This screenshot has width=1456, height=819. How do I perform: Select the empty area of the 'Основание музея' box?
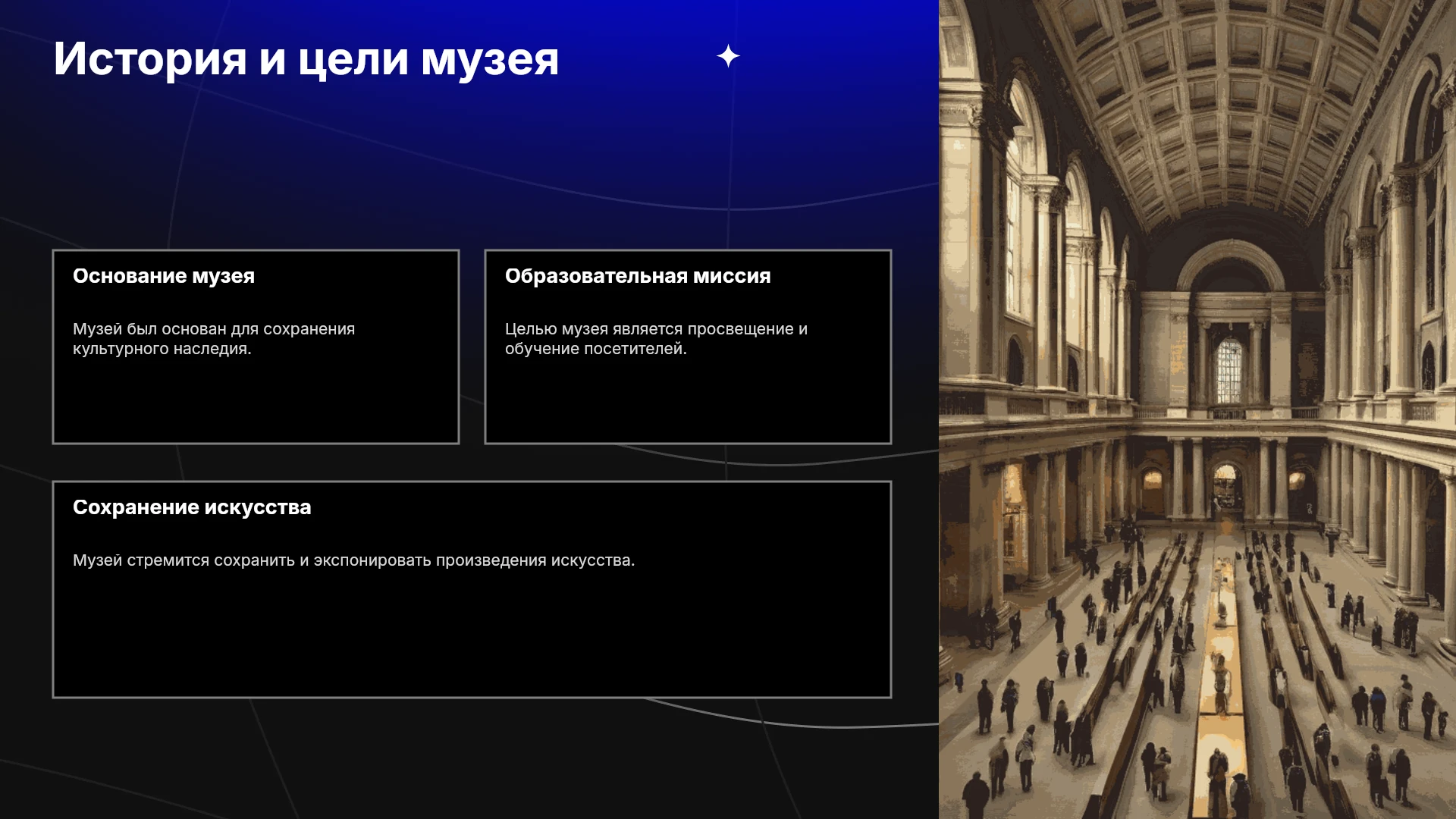coord(256,398)
